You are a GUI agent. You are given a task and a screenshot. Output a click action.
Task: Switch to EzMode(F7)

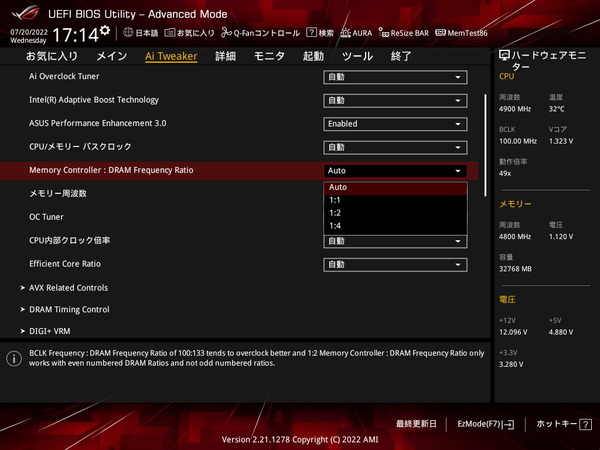(x=486, y=424)
